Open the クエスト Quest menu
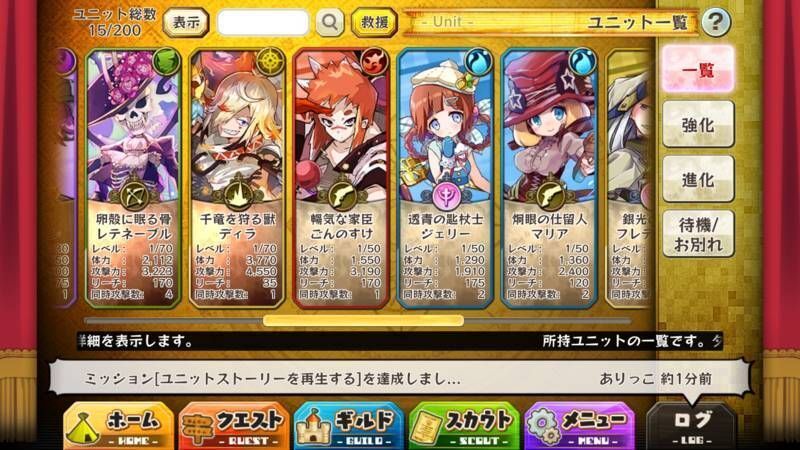This screenshot has height=450, width=800. pyautogui.click(x=234, y=427)
